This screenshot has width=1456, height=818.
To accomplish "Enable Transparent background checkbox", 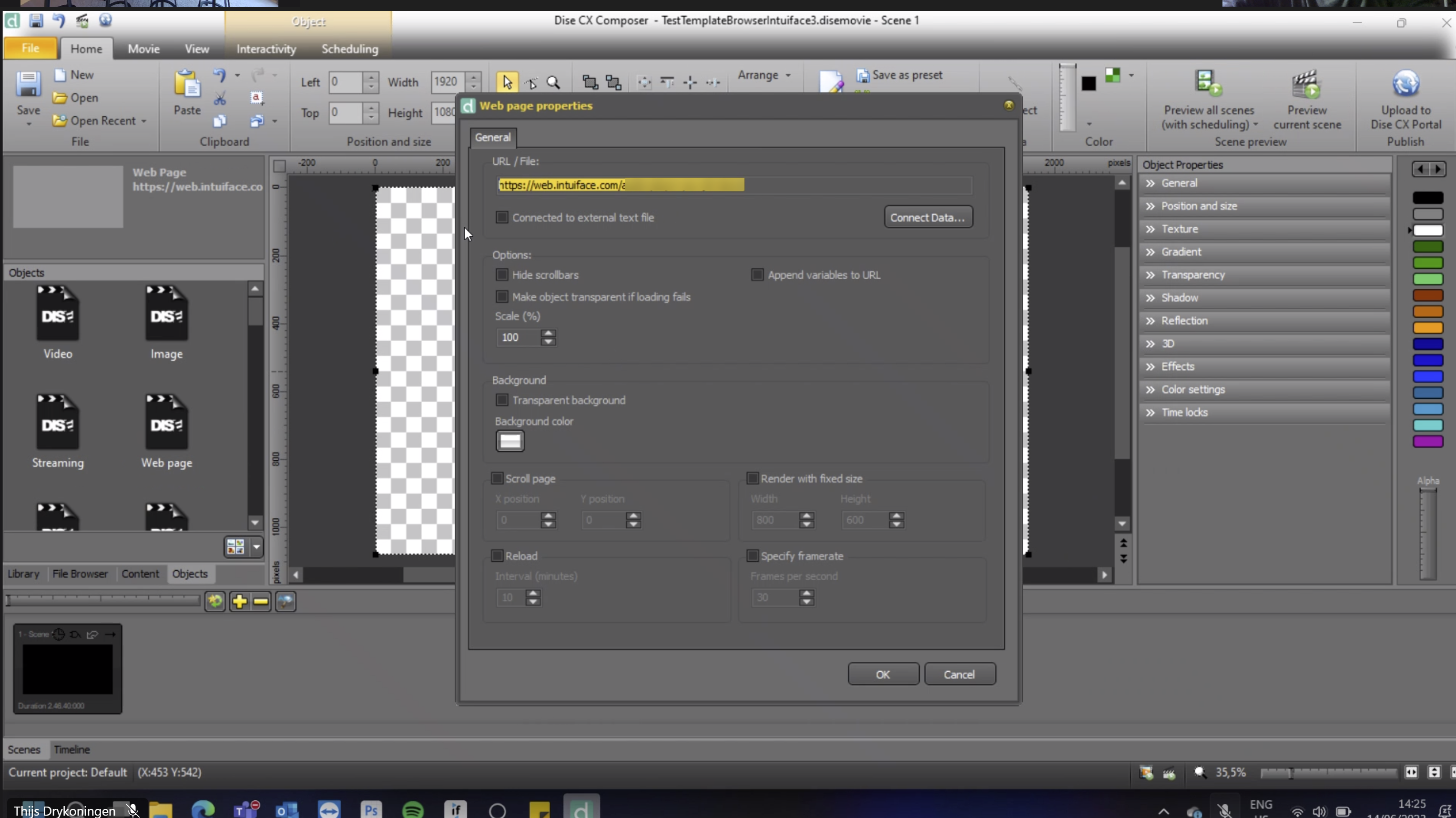I will pos(501,400).
